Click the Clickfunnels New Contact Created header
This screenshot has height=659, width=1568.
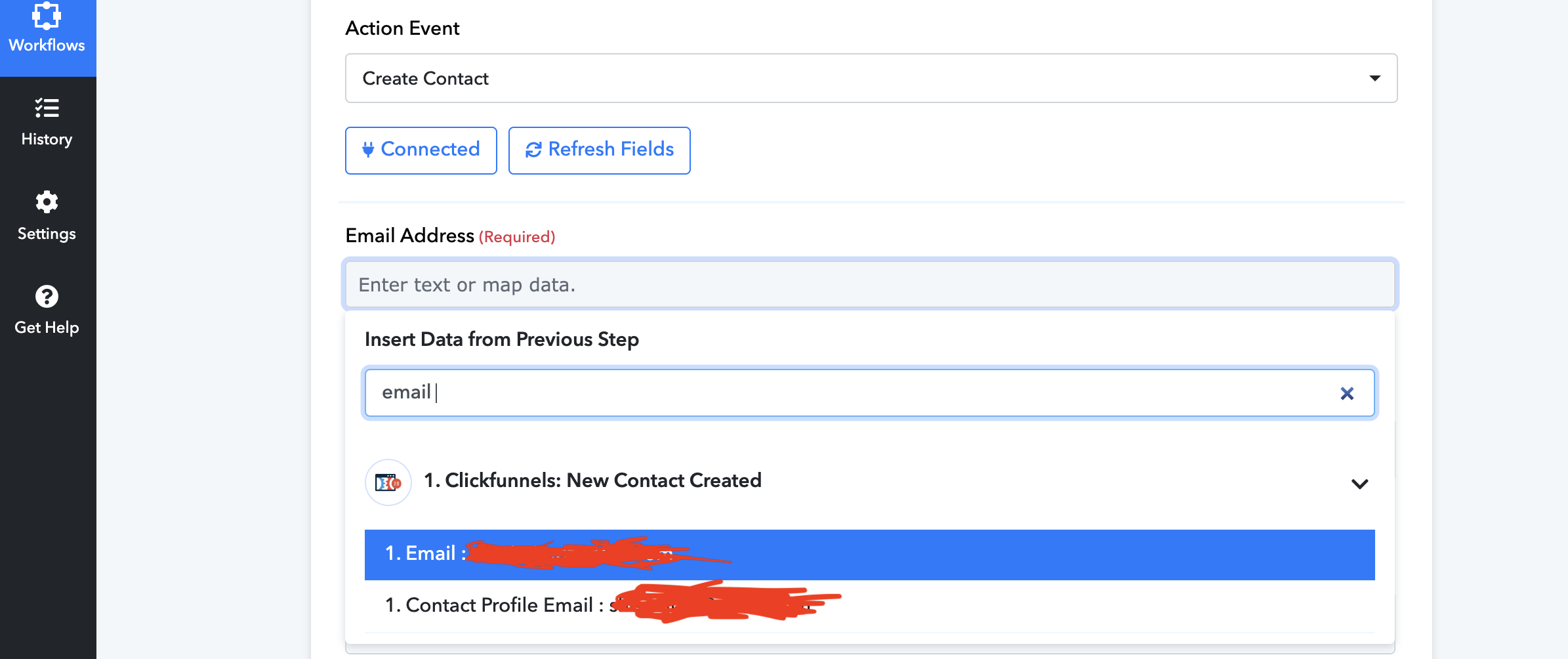point(593,480)
